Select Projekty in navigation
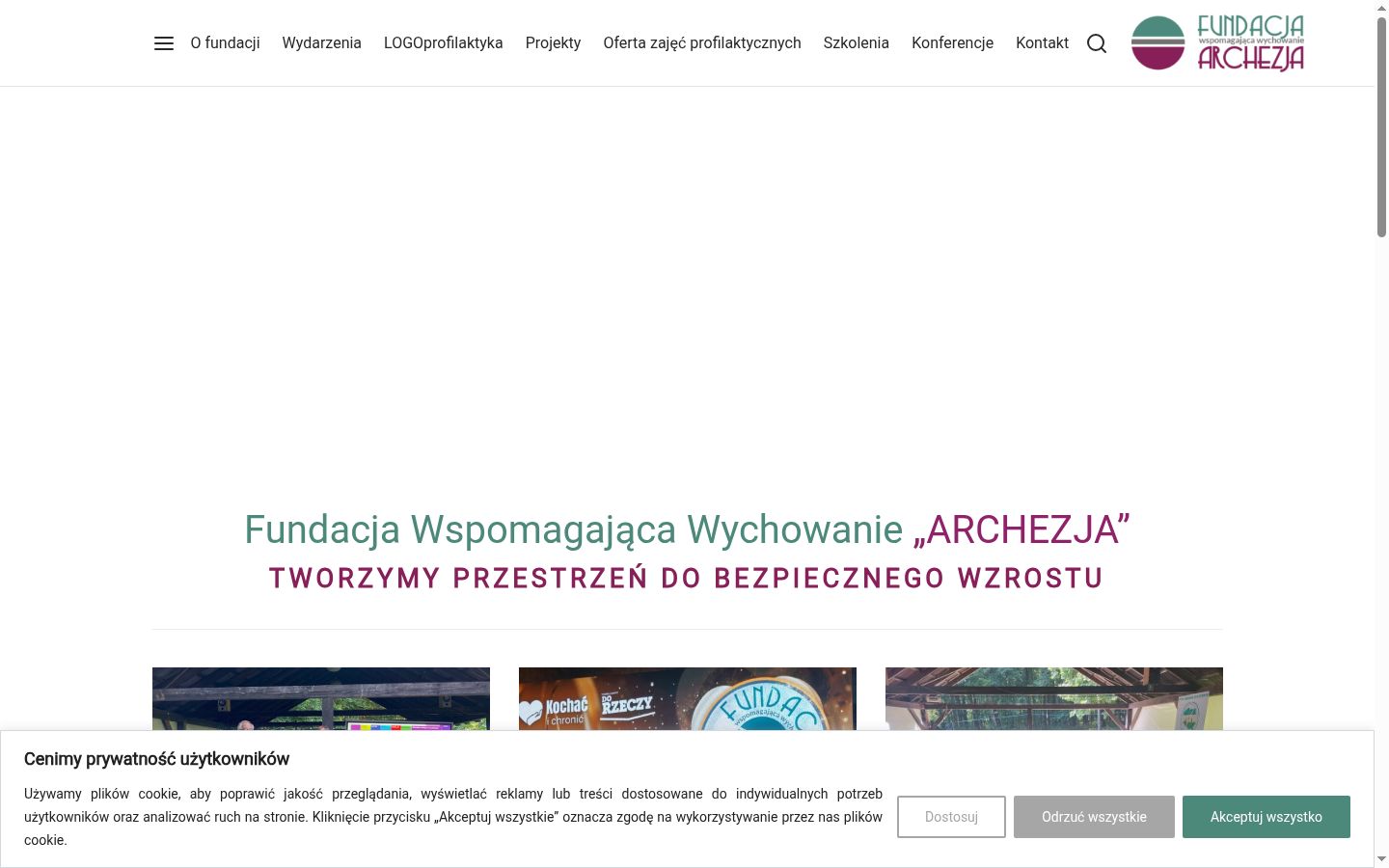 pyautogui.click(x=553, y=42)
